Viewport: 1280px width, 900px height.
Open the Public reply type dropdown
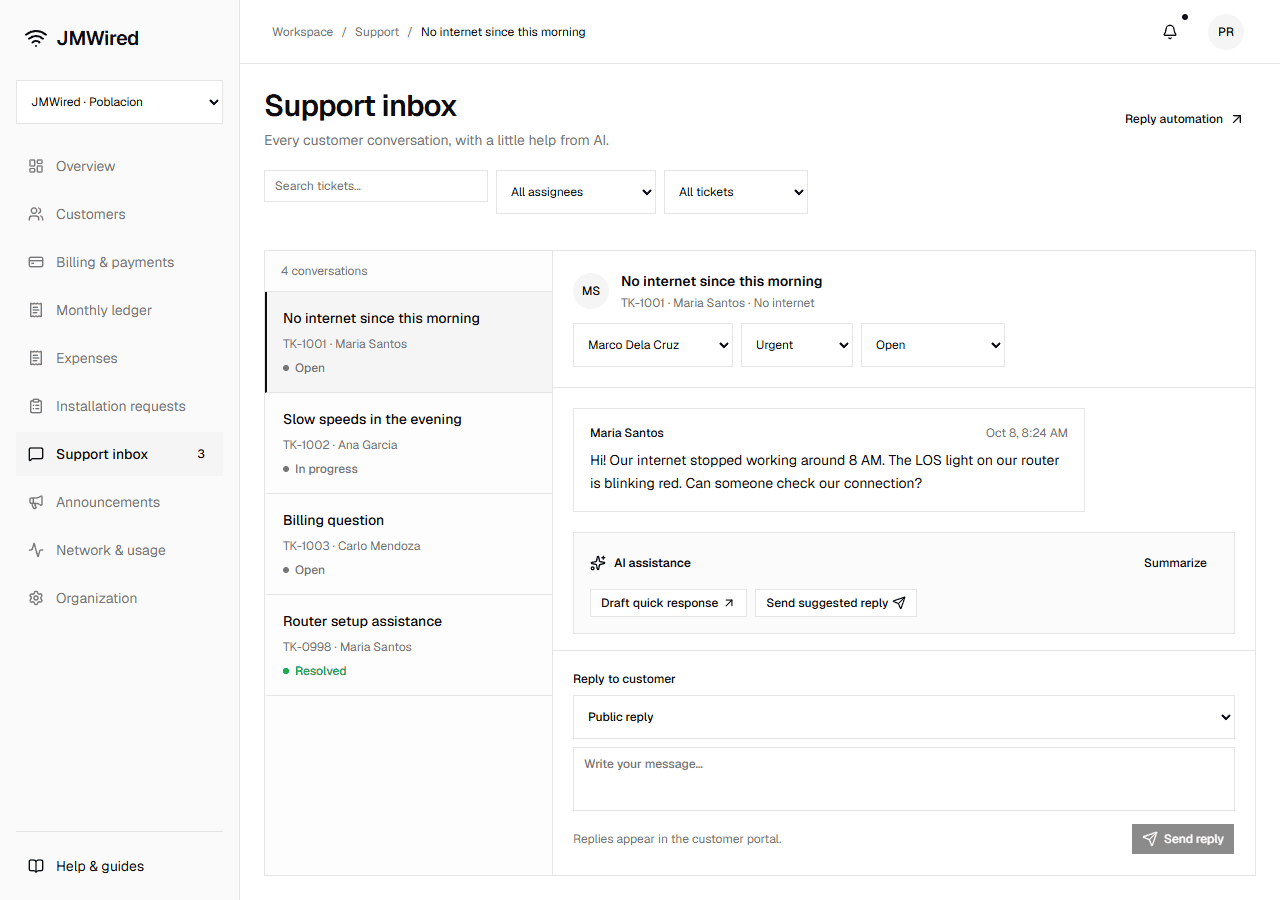[x=904, y=717]
